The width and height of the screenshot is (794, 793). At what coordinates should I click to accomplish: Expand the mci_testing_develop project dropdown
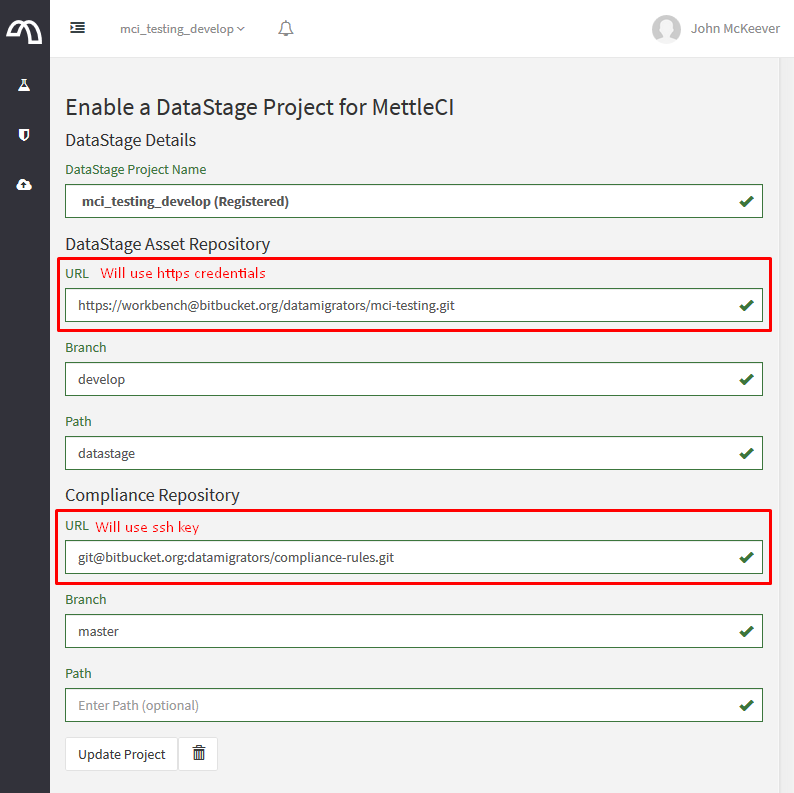182,29
